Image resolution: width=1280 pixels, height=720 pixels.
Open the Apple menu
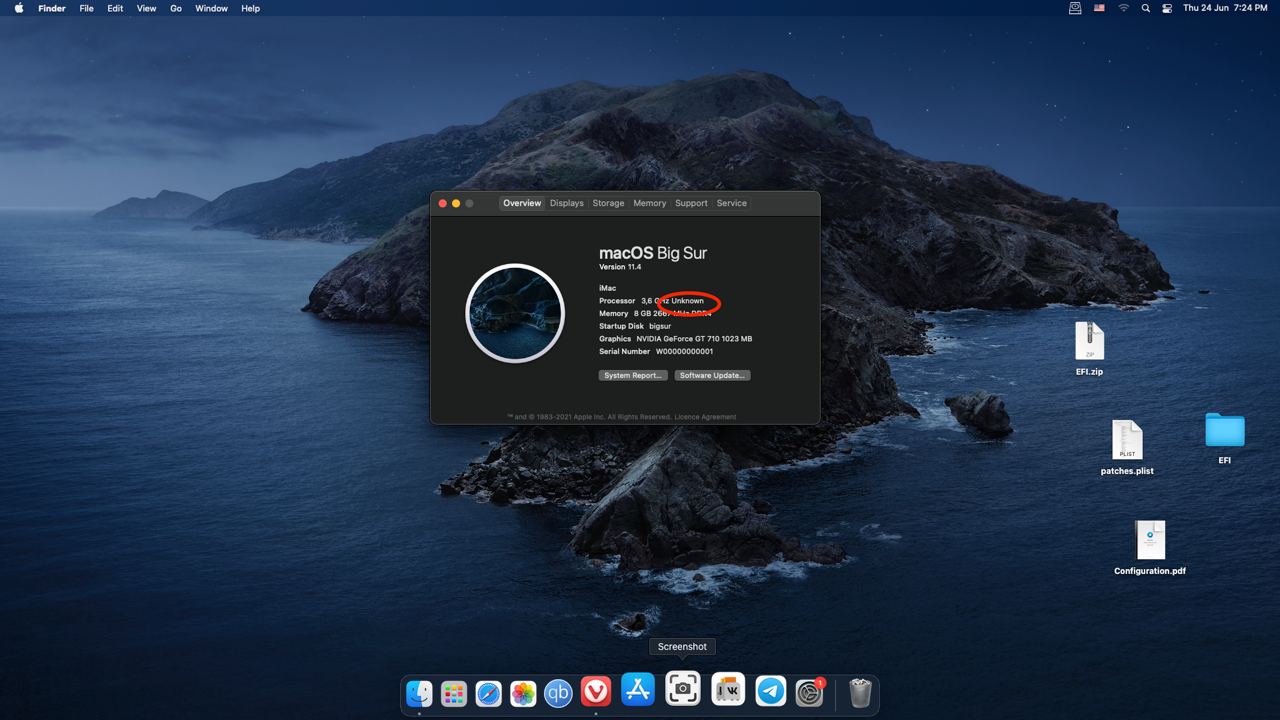(18, 8)
